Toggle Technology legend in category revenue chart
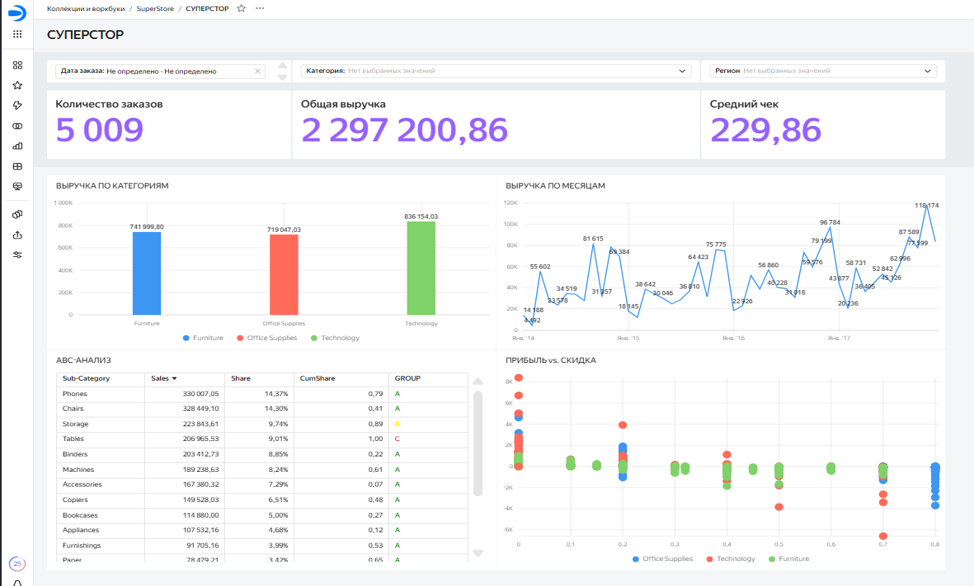The height and width of the screenshot is (586, 974). tap(335, 338)
